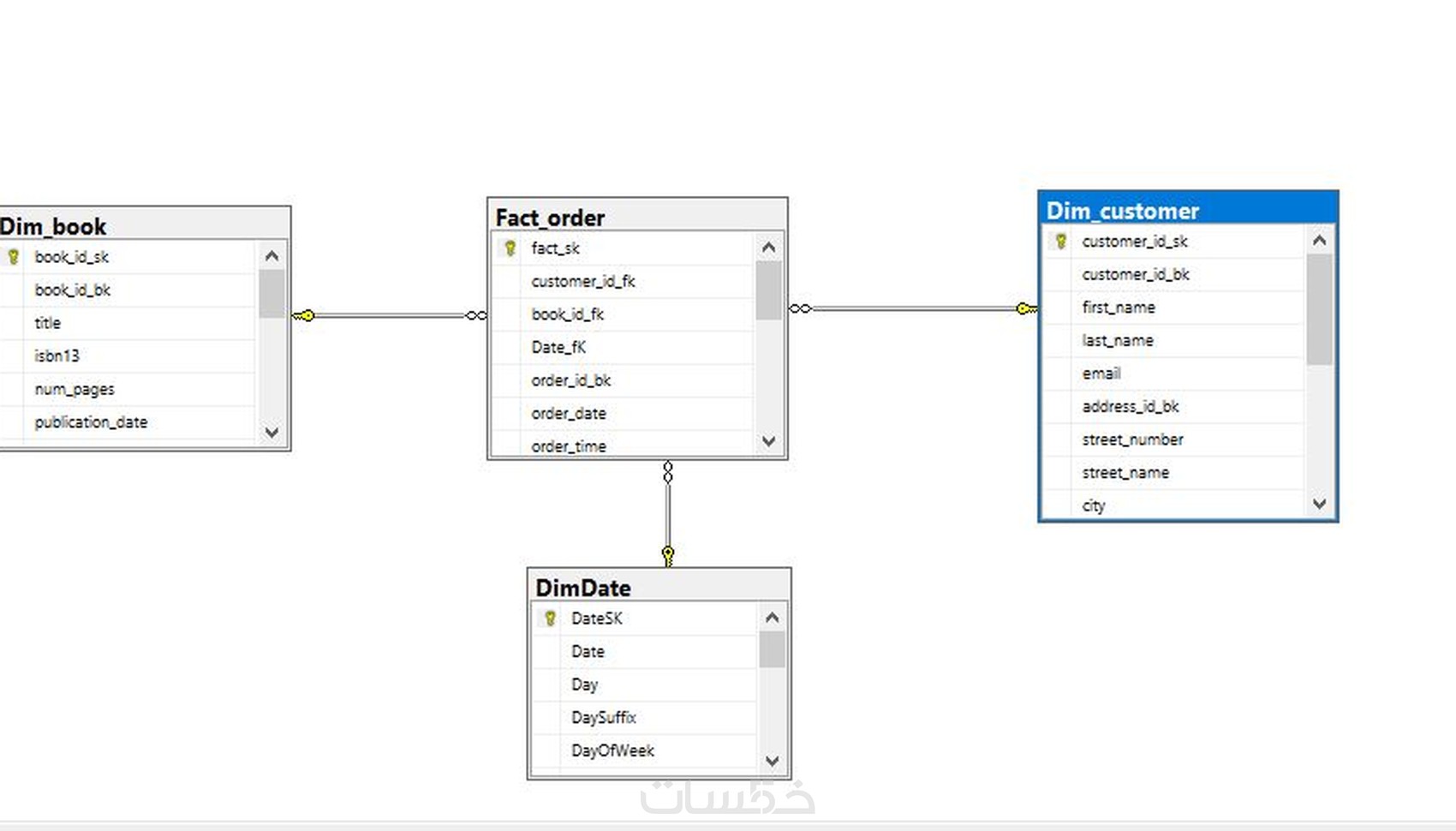Click the Fact_order title bar
The height and width of the screenshot is (831, 1456).
pyautogui.click(x=551, y=218)
